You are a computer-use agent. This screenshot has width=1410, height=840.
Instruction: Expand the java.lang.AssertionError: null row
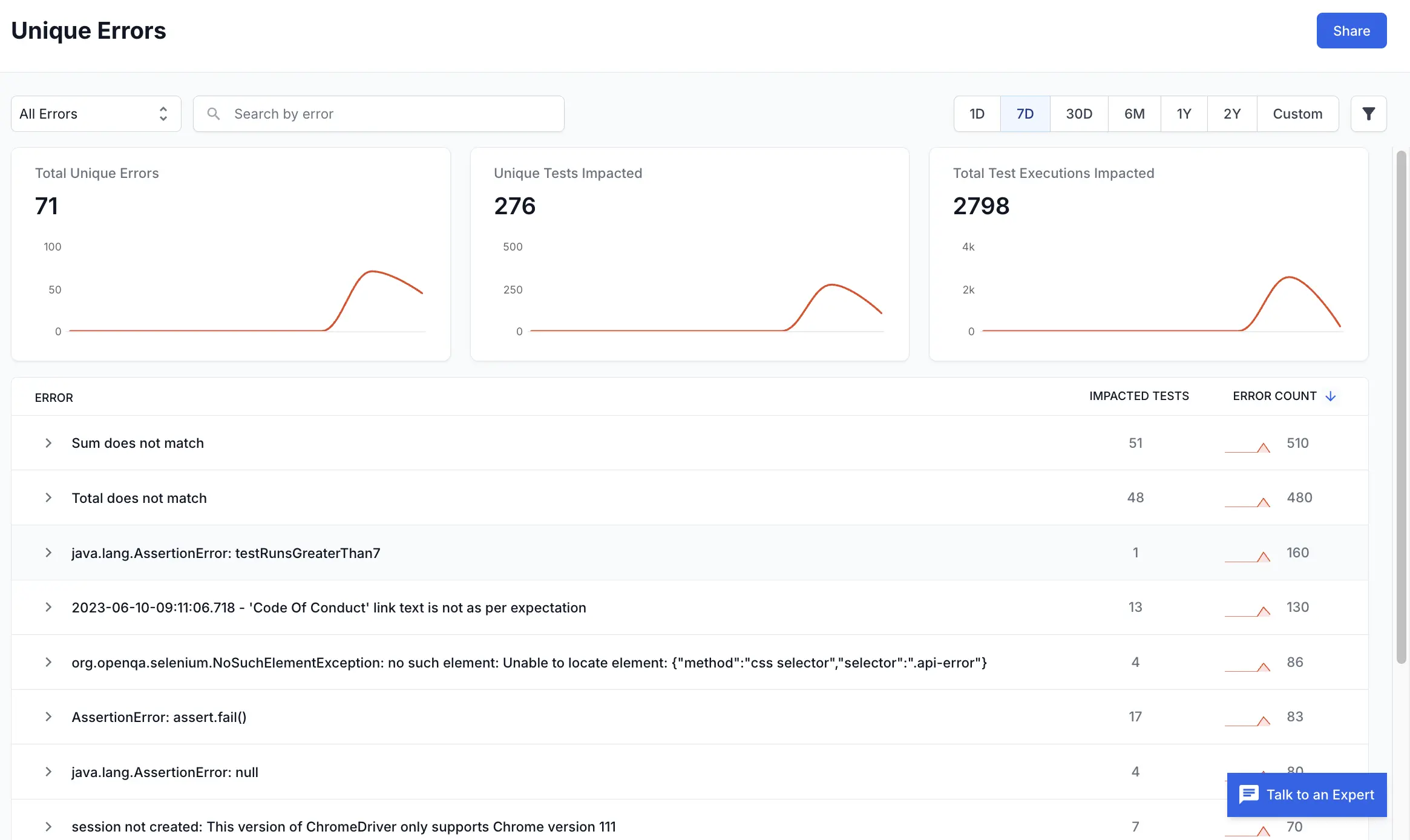point(48,772)
